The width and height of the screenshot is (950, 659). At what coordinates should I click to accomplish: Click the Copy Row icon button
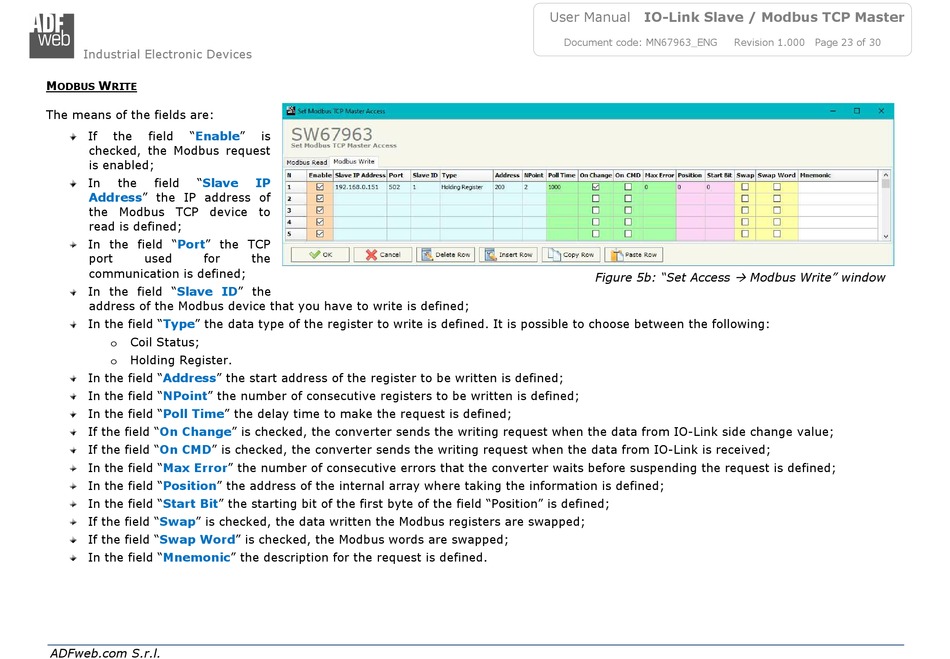pos(569,255)
